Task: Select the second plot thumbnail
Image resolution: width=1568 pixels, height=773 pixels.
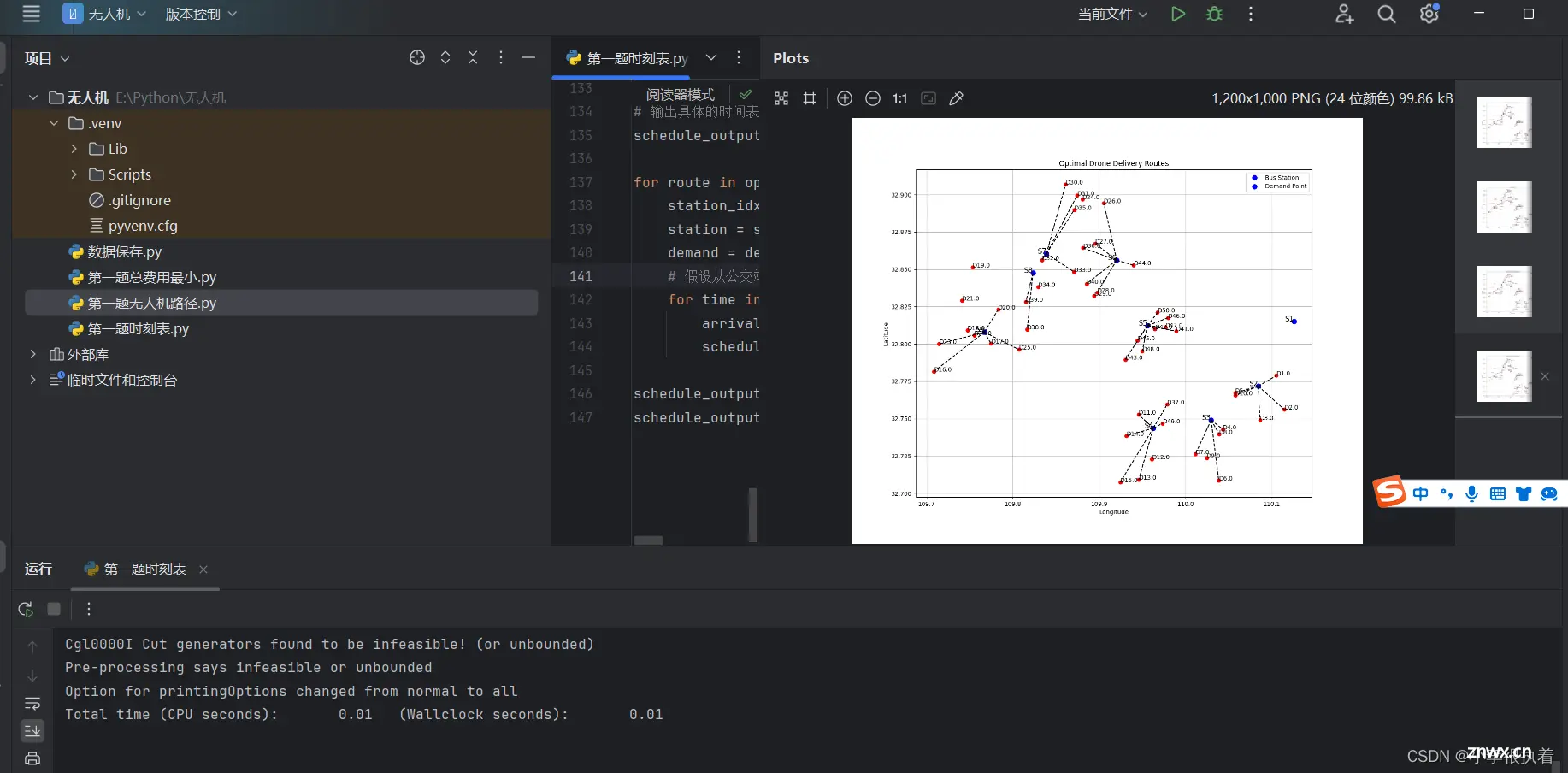Action: pyautogui.click(x=1504, y=207)
